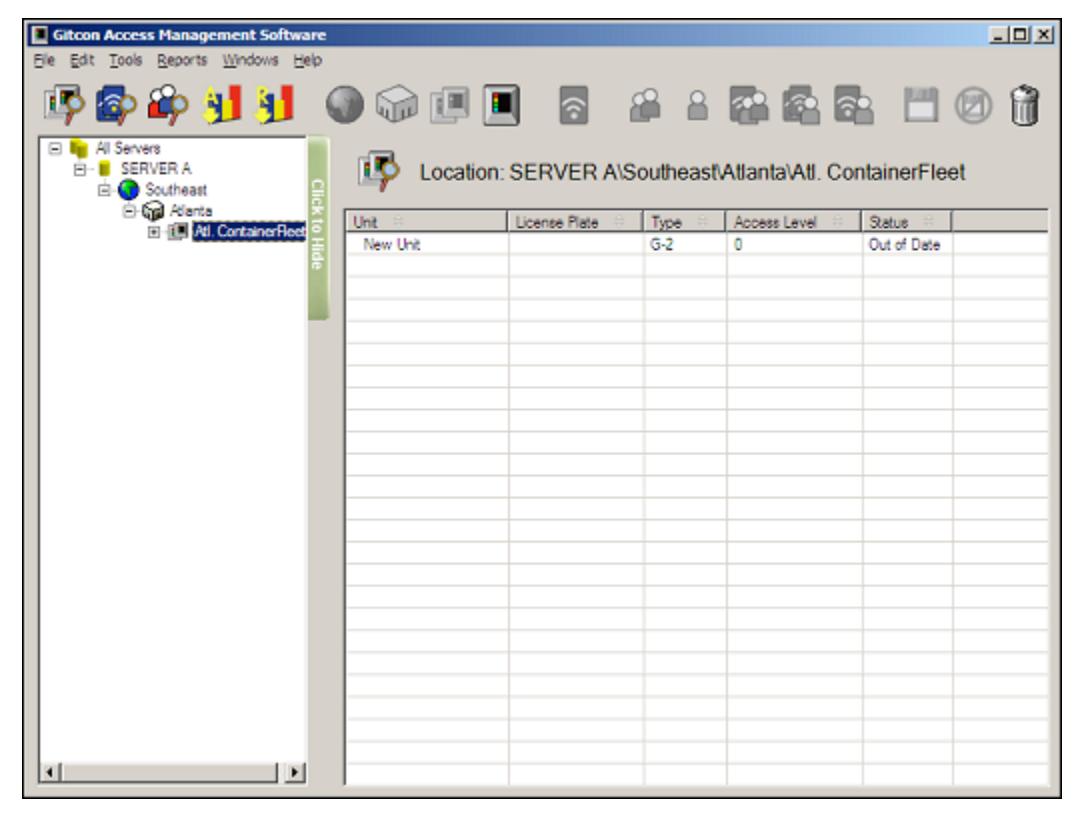Sort by the Unit column header
Viewport: 1074px width, 816px height.
426,222
